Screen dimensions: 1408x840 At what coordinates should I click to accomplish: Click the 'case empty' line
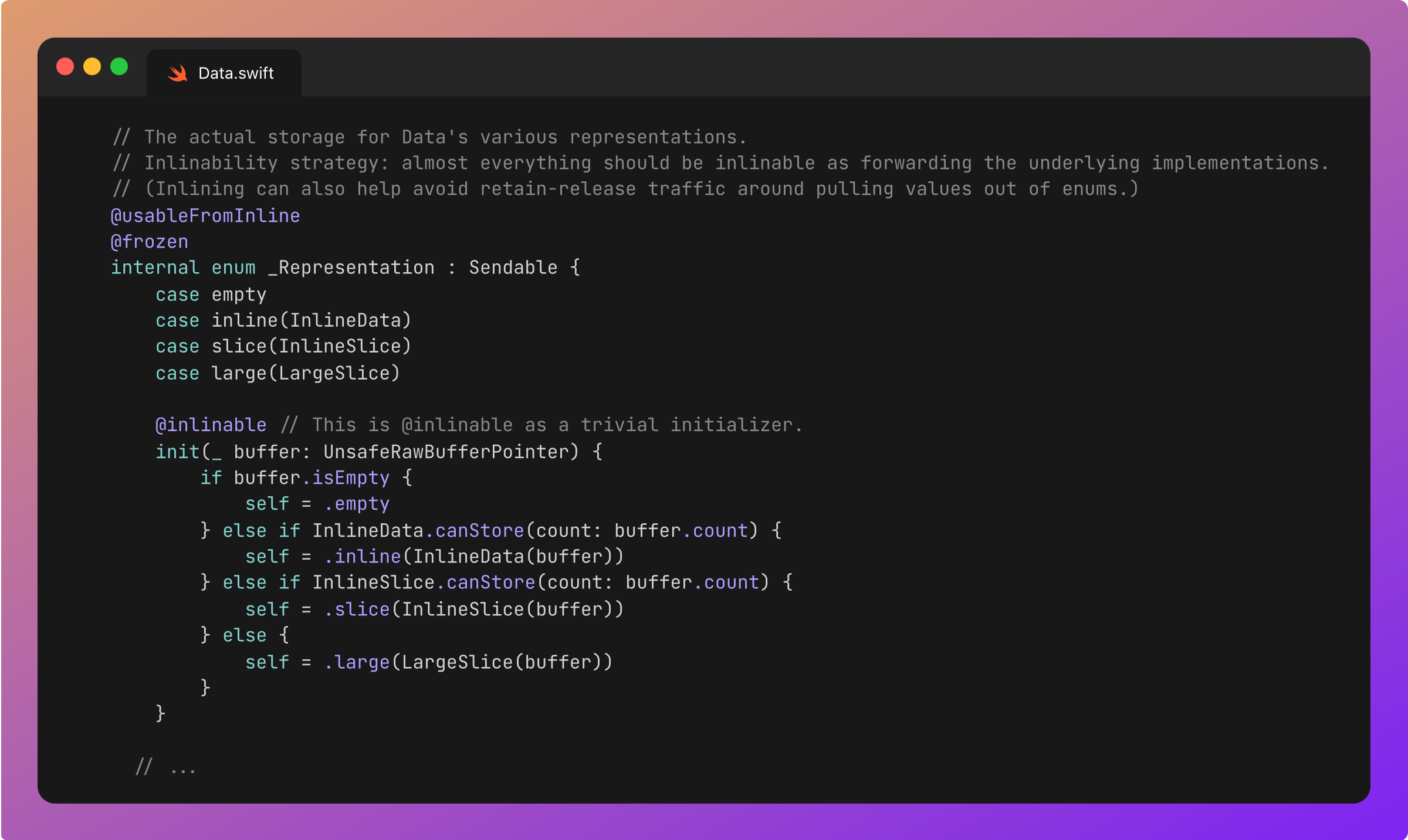click(211, 294)
